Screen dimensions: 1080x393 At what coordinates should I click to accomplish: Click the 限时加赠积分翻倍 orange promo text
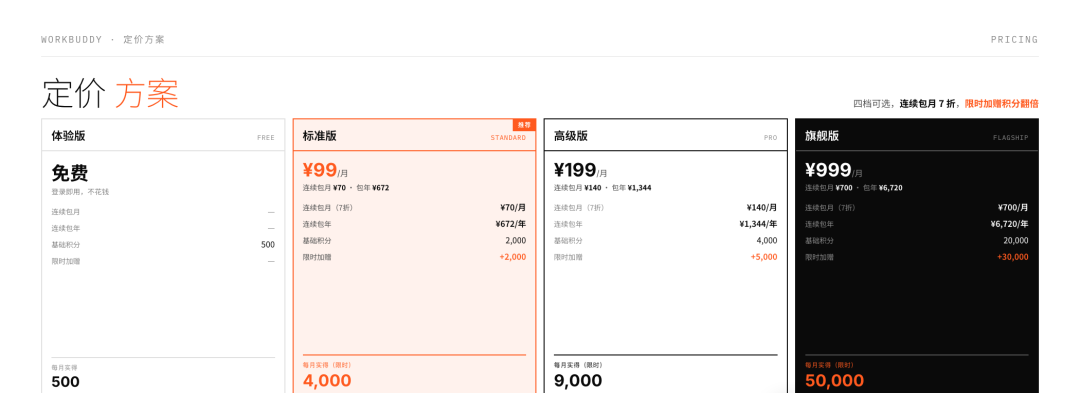pos(1001,104)
